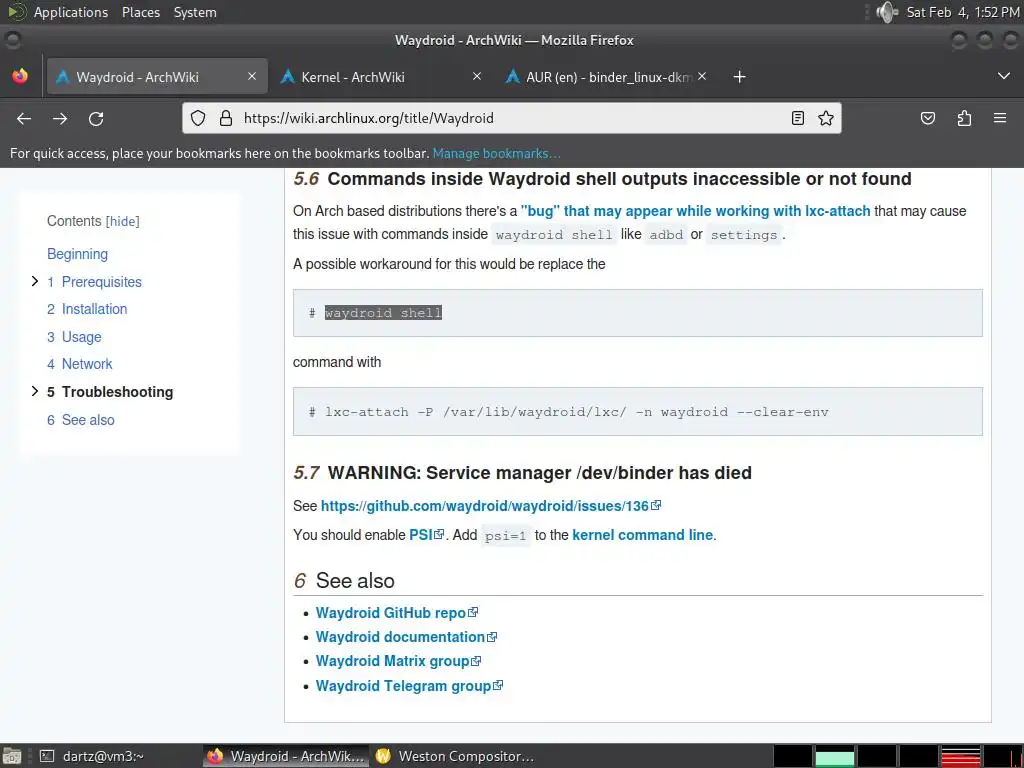Open the list all tabs dropdown arrow
The height and width of the screenshot is (768, 1024).
point(1004,76)
